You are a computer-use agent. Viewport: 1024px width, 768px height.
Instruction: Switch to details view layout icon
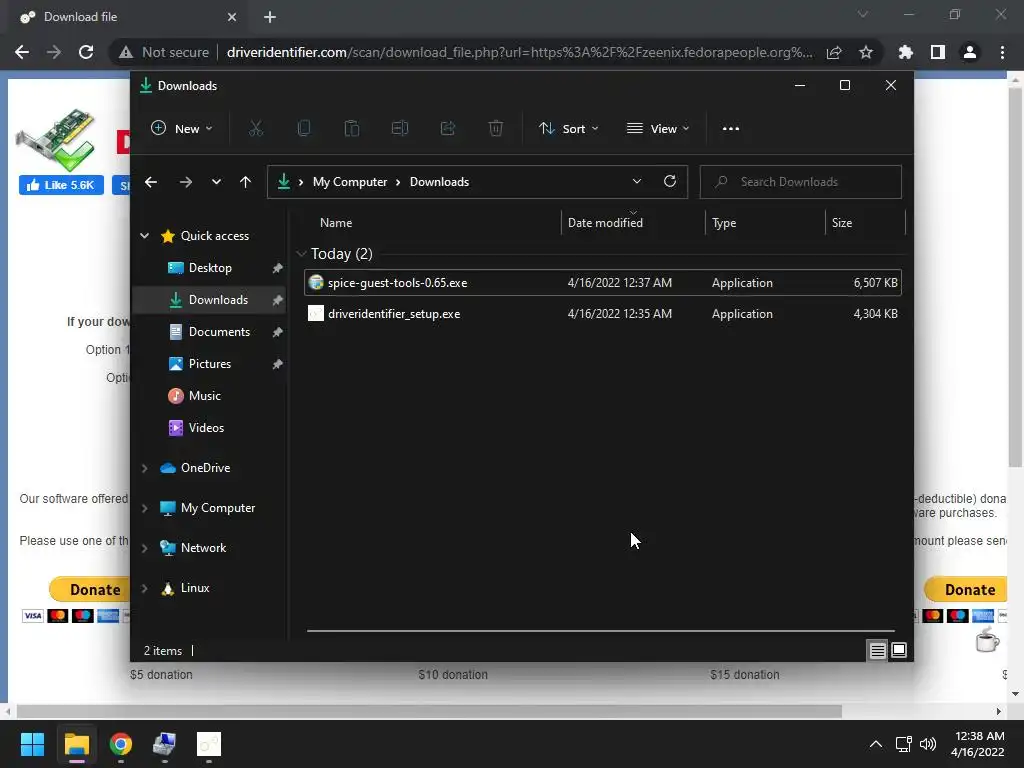point(877,650)
